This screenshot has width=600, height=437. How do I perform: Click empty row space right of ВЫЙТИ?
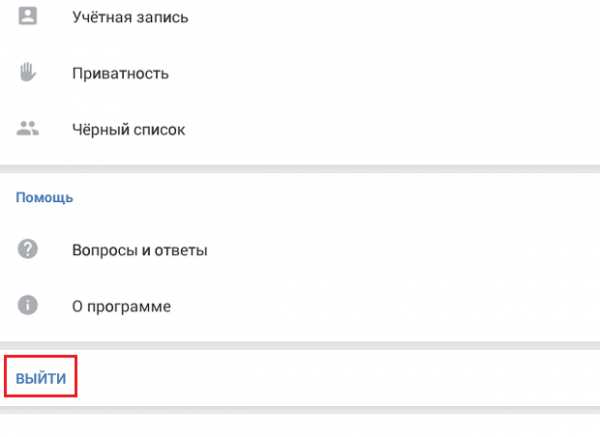(x=338, y=378)
